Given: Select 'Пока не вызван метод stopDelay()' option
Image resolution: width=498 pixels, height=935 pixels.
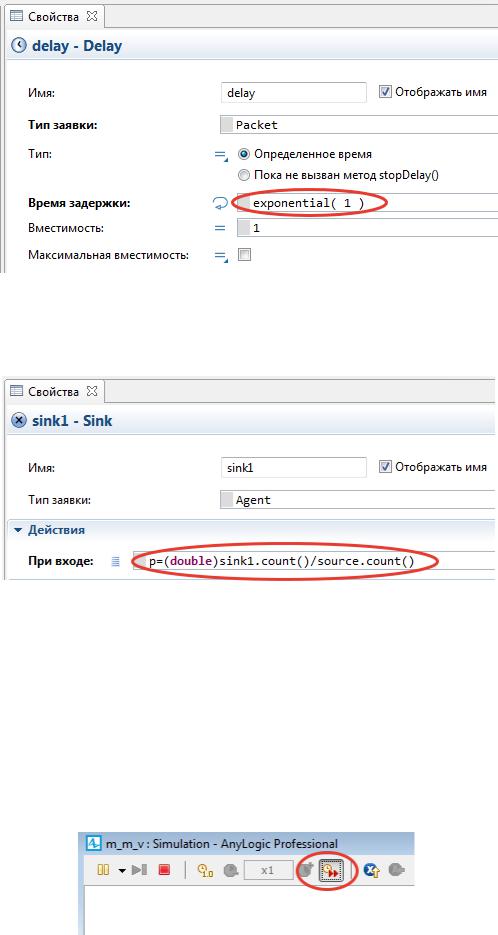Looking at the screenshot, I should [243, 175].
